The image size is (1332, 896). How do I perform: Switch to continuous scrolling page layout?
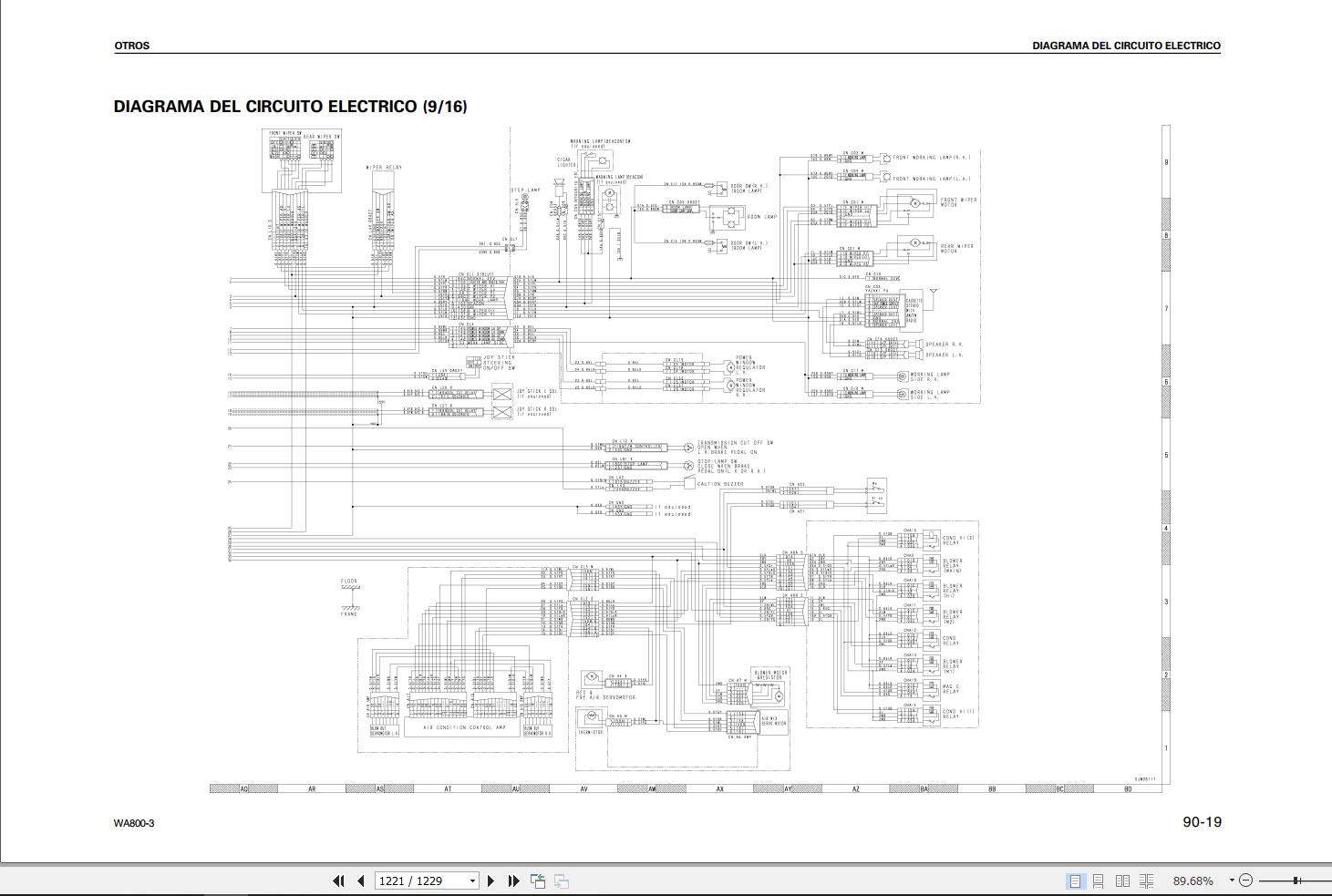click(1098, 881)
